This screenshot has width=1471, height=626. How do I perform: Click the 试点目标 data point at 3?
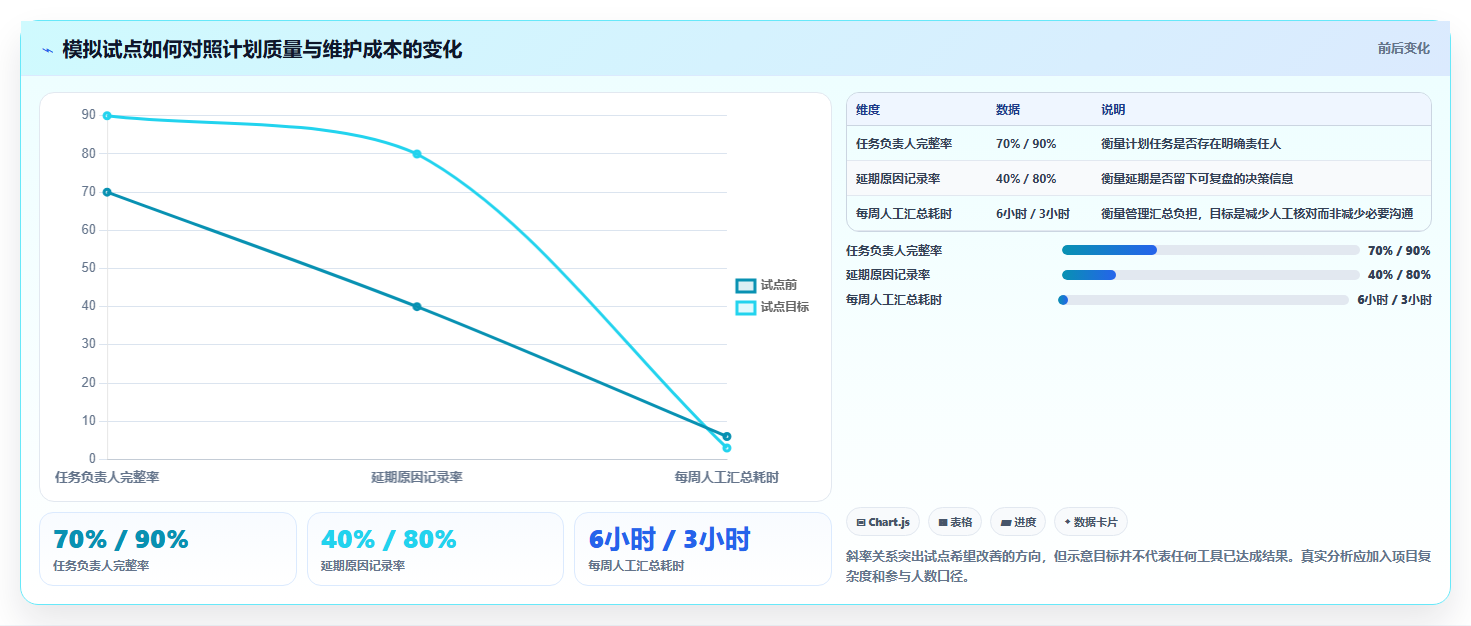[727, 448]
